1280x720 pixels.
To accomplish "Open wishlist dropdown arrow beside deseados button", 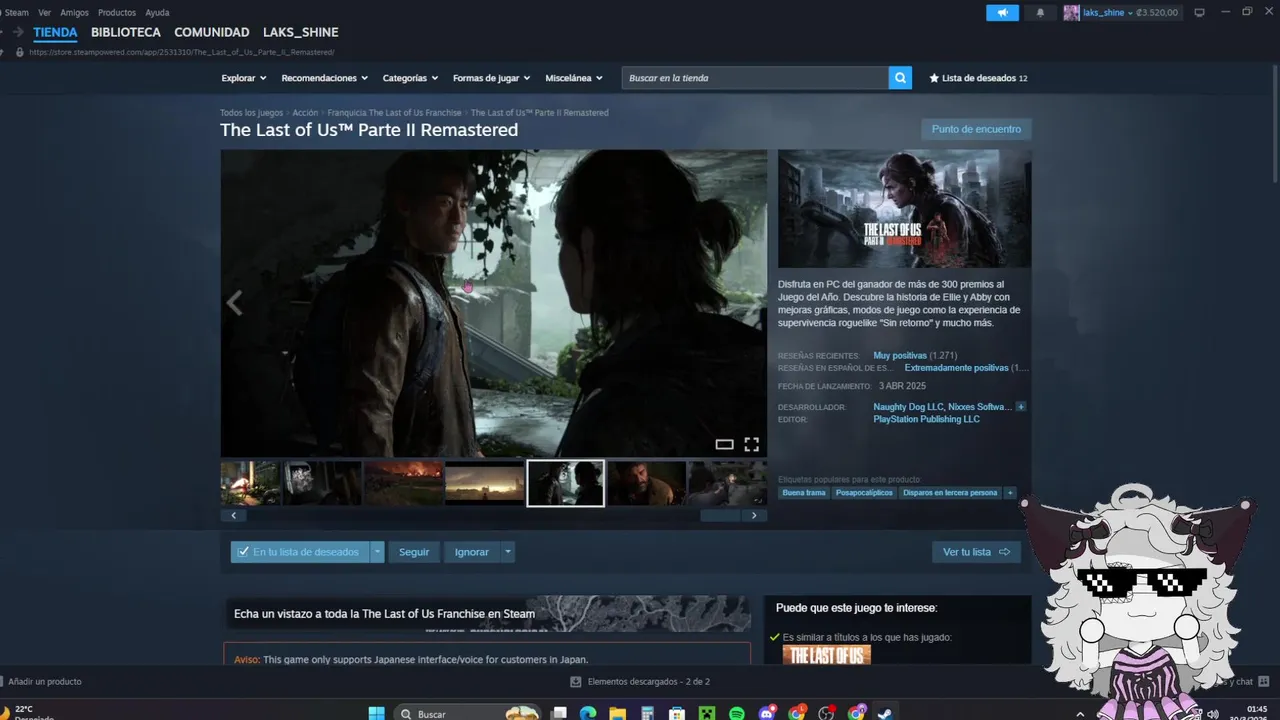I will pyautogui.click(x=377, y=552).
